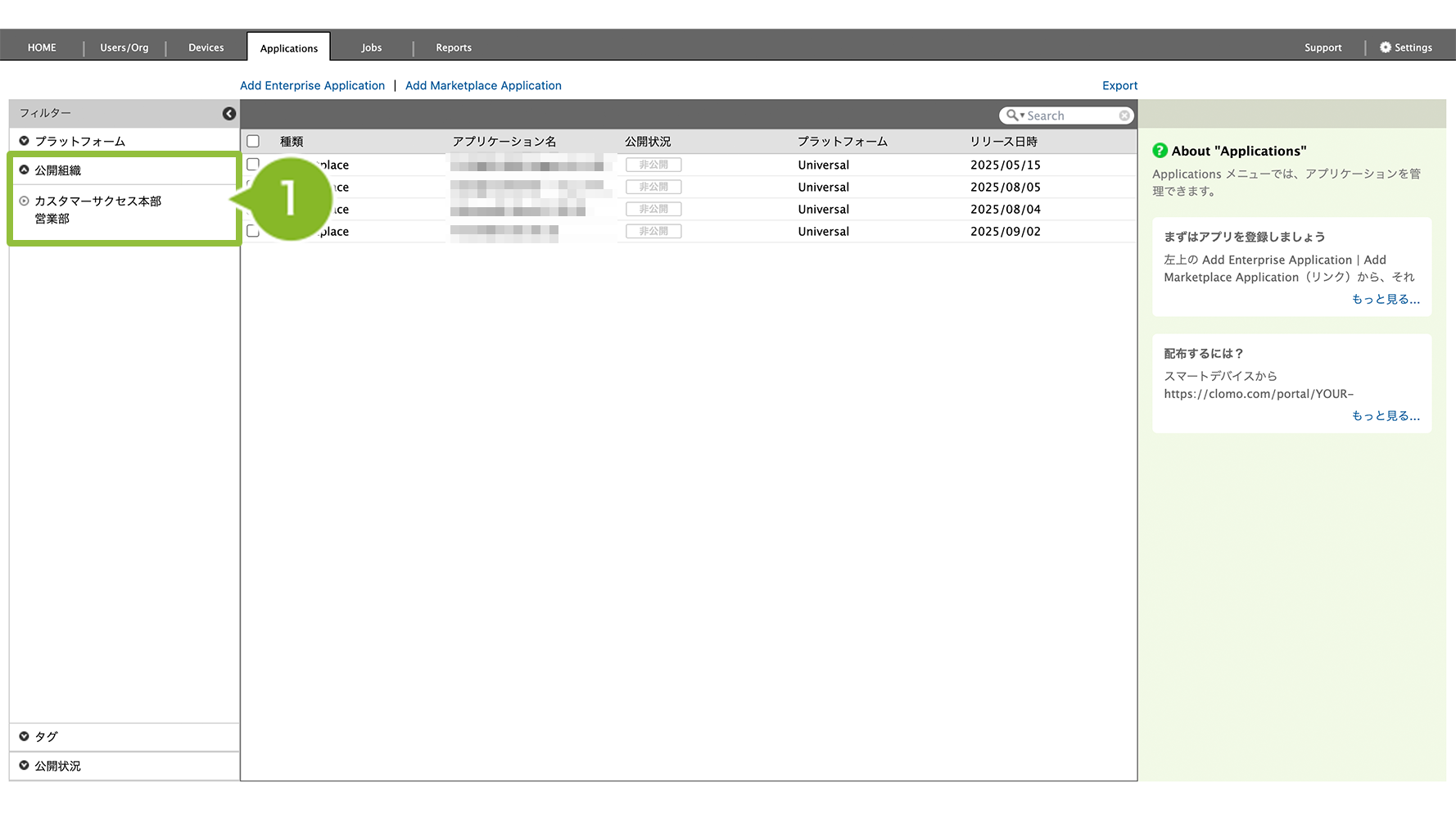Toggle the select-all header checkbox

click(x=253, y=142)
